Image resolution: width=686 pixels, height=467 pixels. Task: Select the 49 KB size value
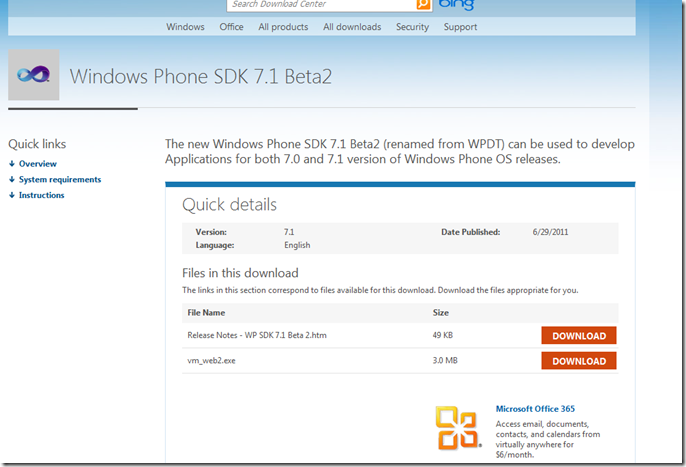443,335
